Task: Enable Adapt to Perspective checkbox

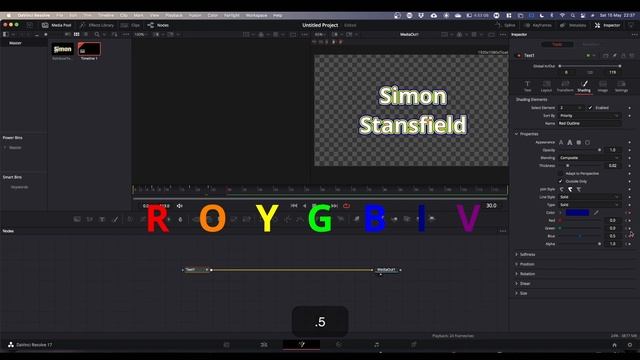Action: tap(560, 173)
